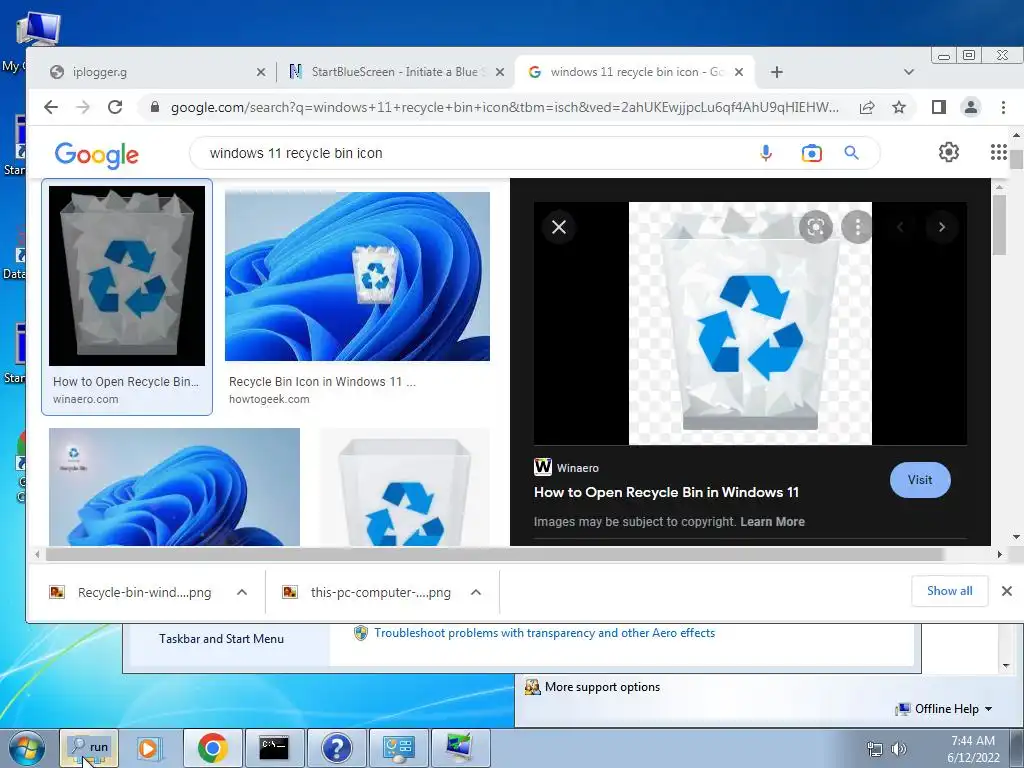Click the Google Lens icon on preview

[816, 227]
